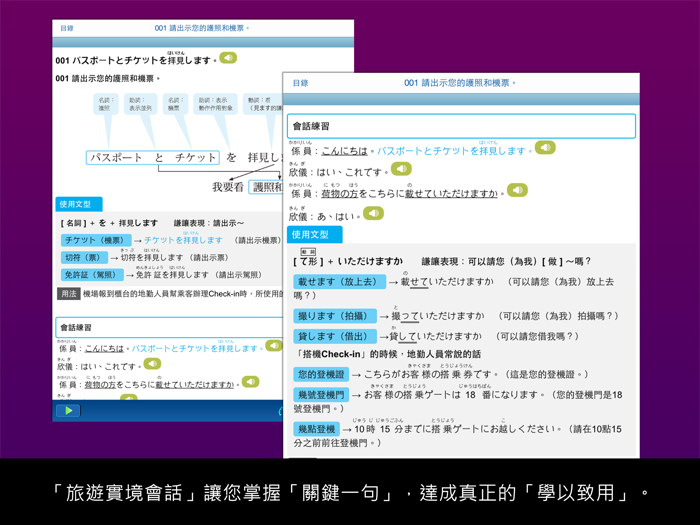Click underlined こんにちは in front window
Viewport: 700px width, 525px height.
click(345, 151)
